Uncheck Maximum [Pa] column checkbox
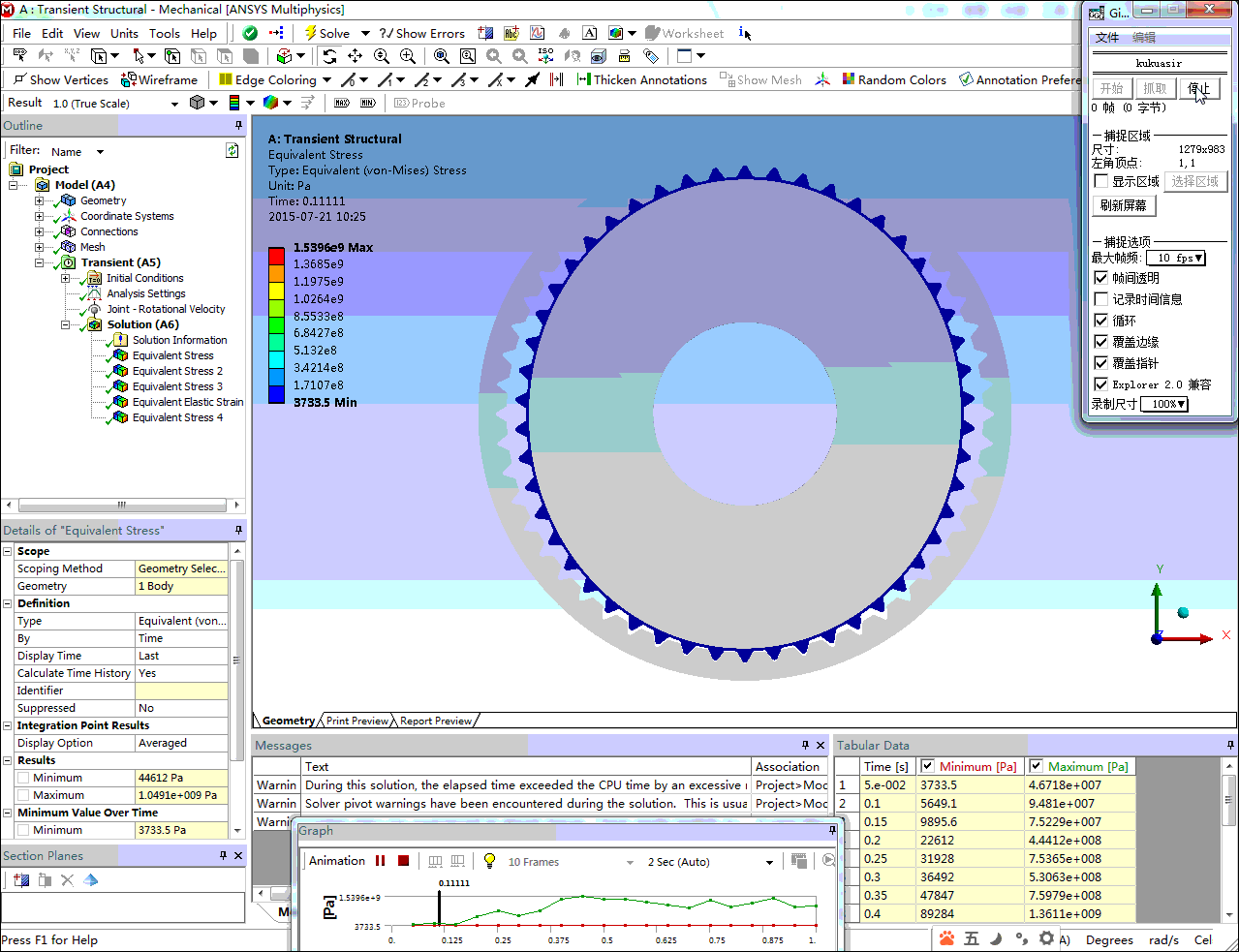The width and height of the screenshot is (1239, 952). [x=1036, y=766]
